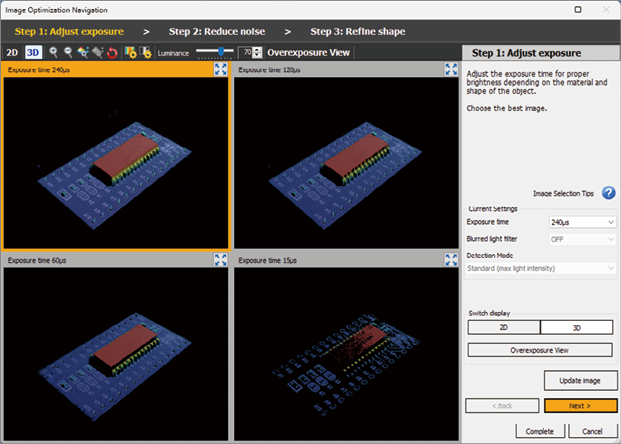Click the zoom out magnifier icon

coord(67,52)
